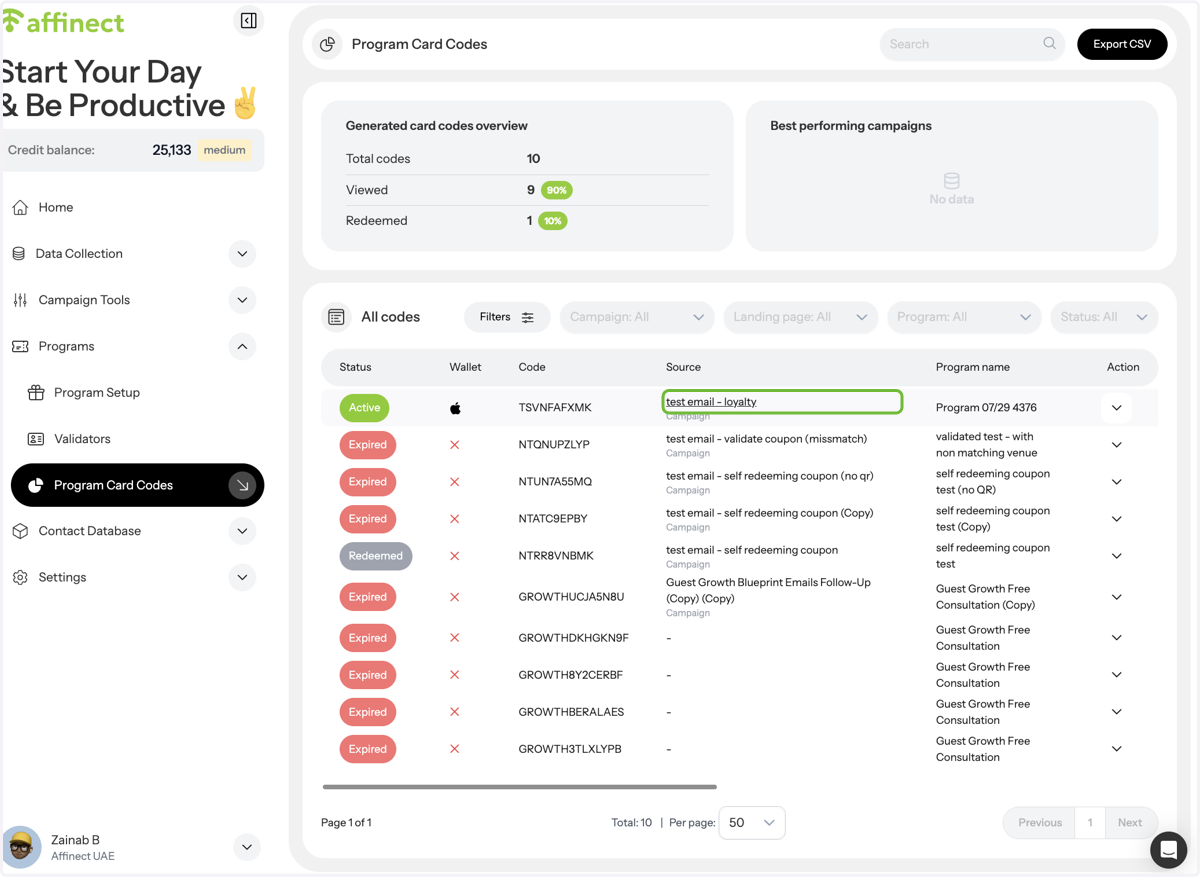Expand the action menu for TSVNFAFXMK row

click(1117, 408)
